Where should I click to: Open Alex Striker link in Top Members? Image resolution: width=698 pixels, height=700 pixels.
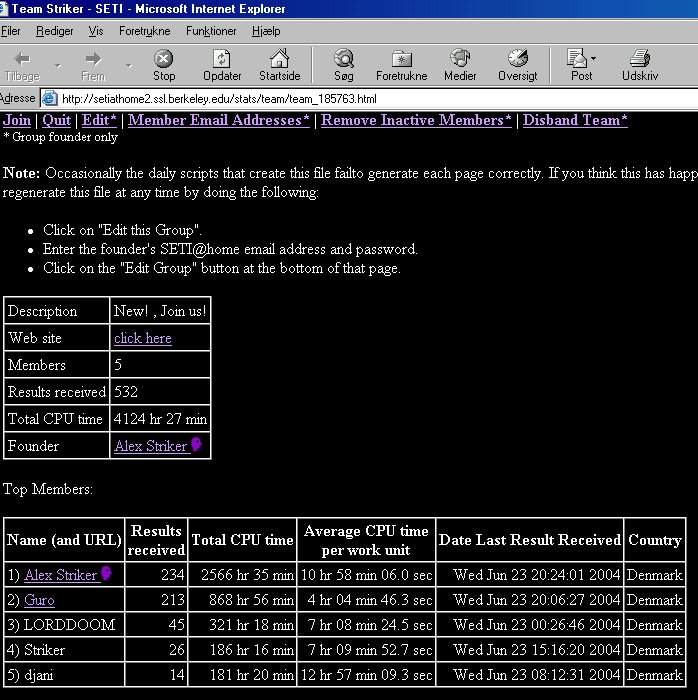[x=61, y=575]
